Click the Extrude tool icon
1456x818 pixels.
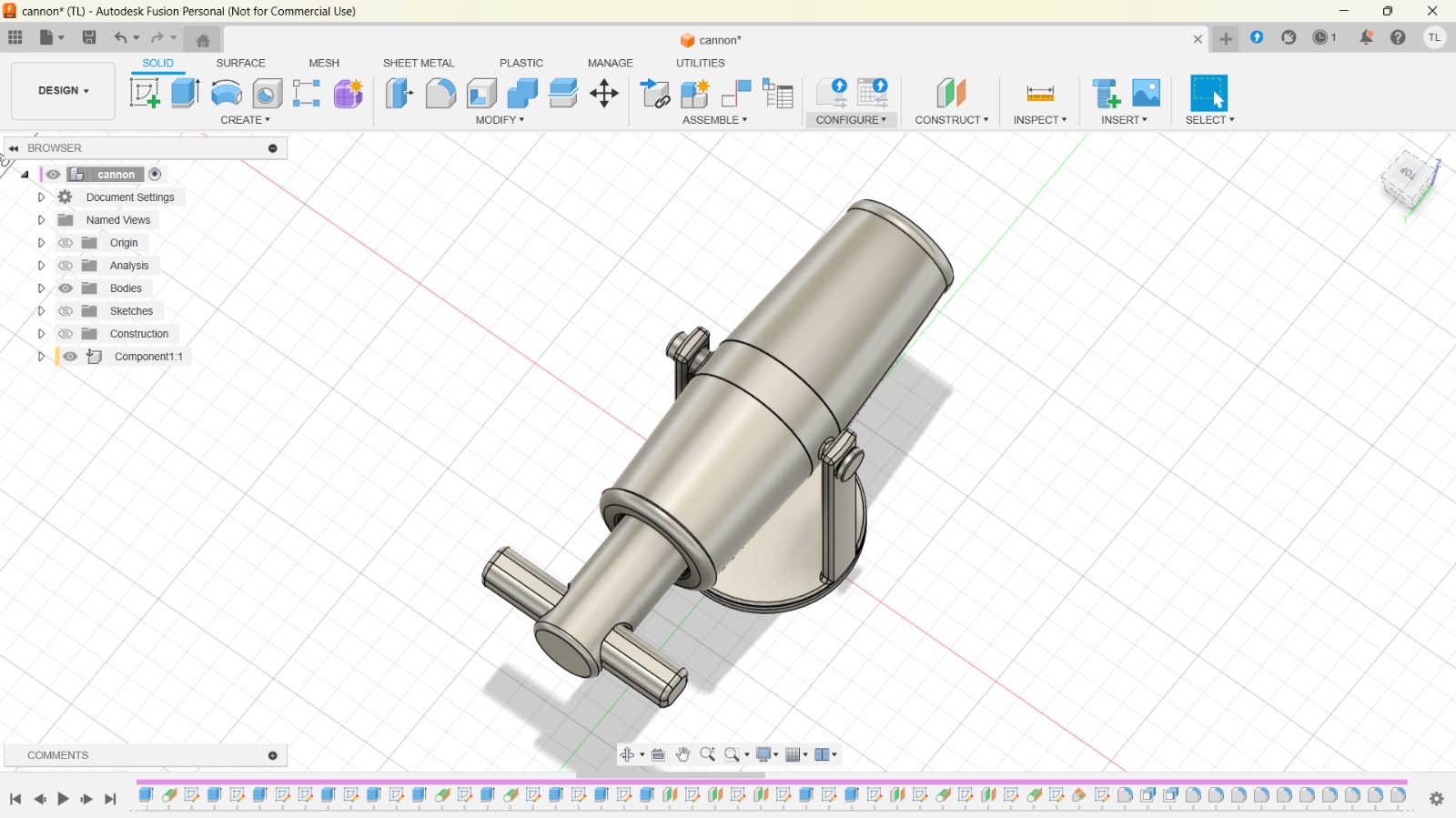pyautogui.click(x=185, y=93)
